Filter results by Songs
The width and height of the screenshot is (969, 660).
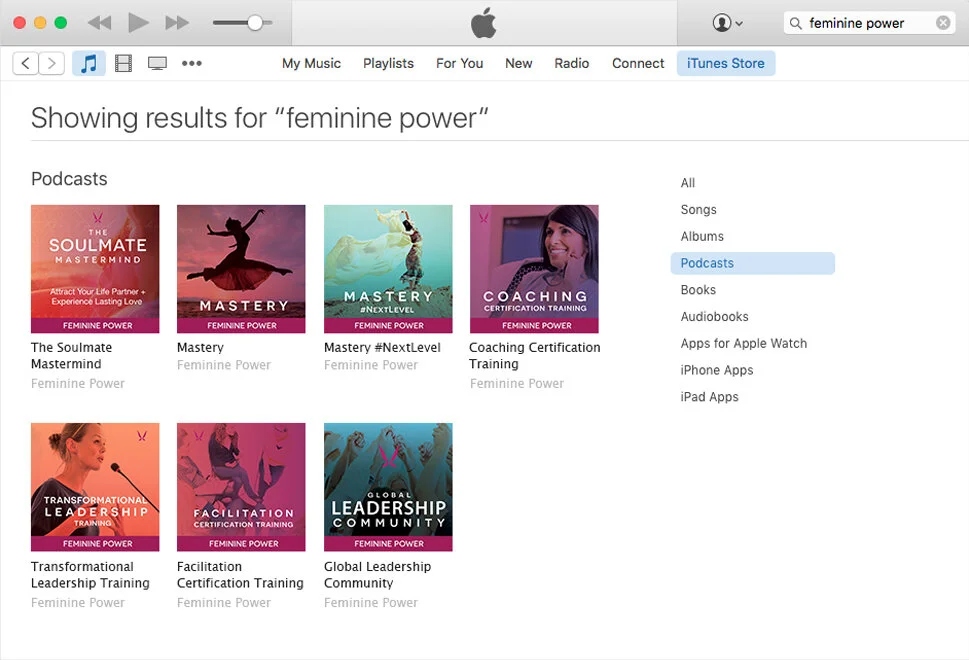(698, 209)
